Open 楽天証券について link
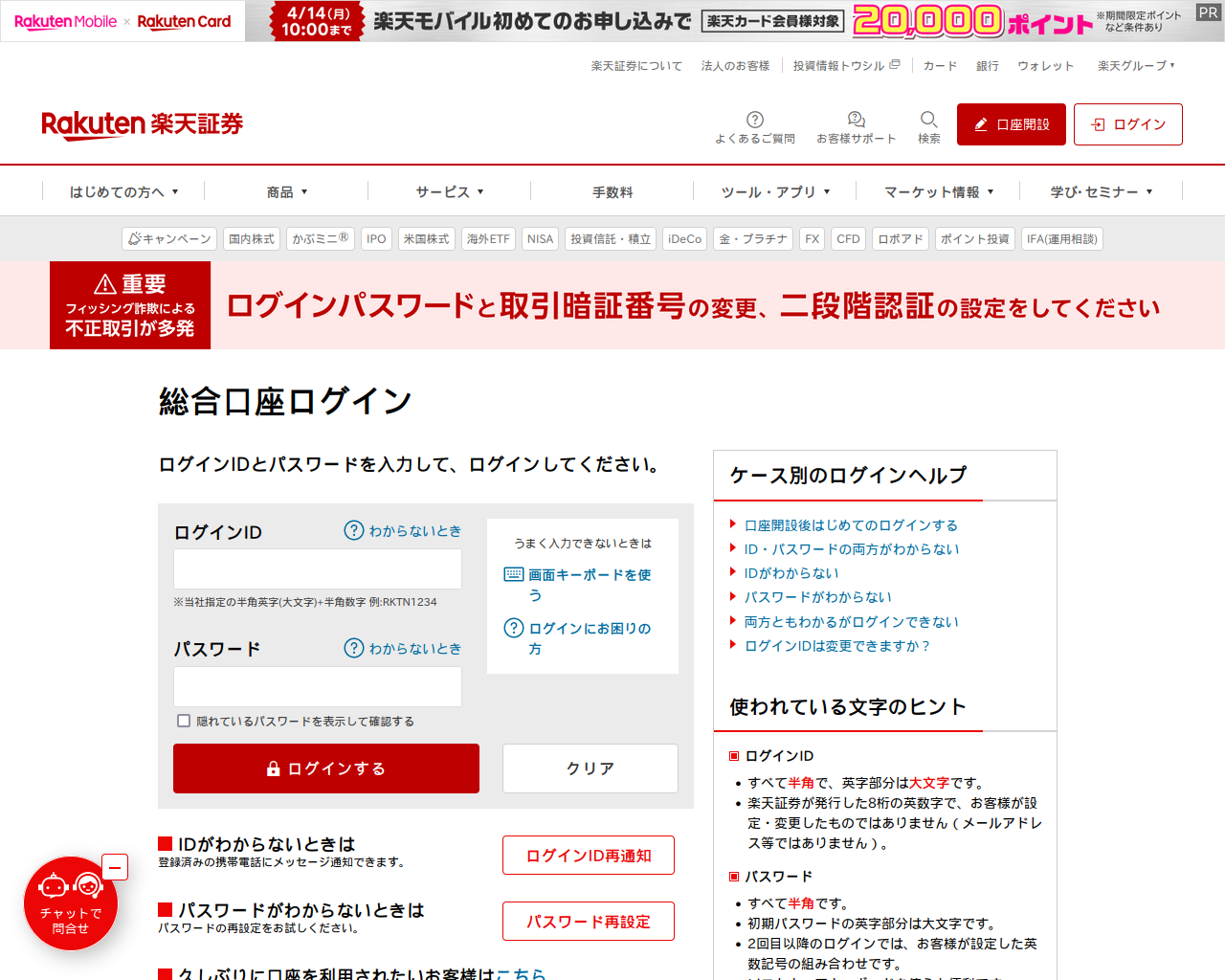Screen dimensions: 1225x980 point(636,66)
